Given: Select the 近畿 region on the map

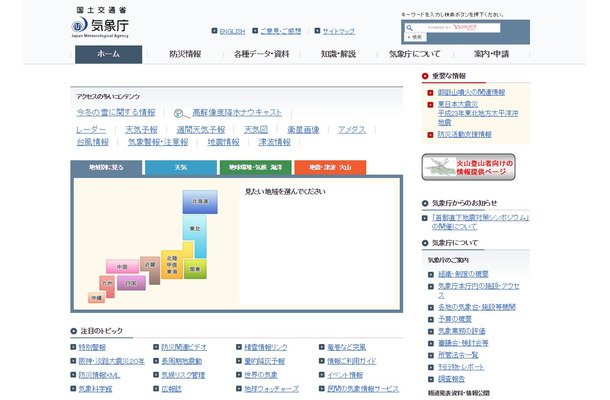Looking at the screenshot, I should 151,265.
